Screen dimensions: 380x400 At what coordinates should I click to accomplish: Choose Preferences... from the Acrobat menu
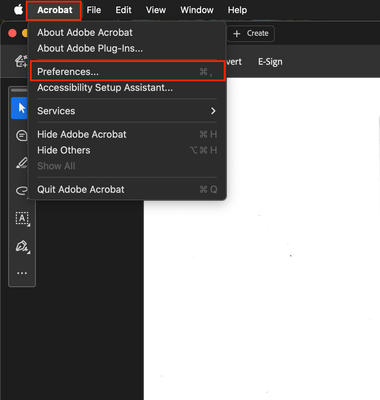point(127,71)
